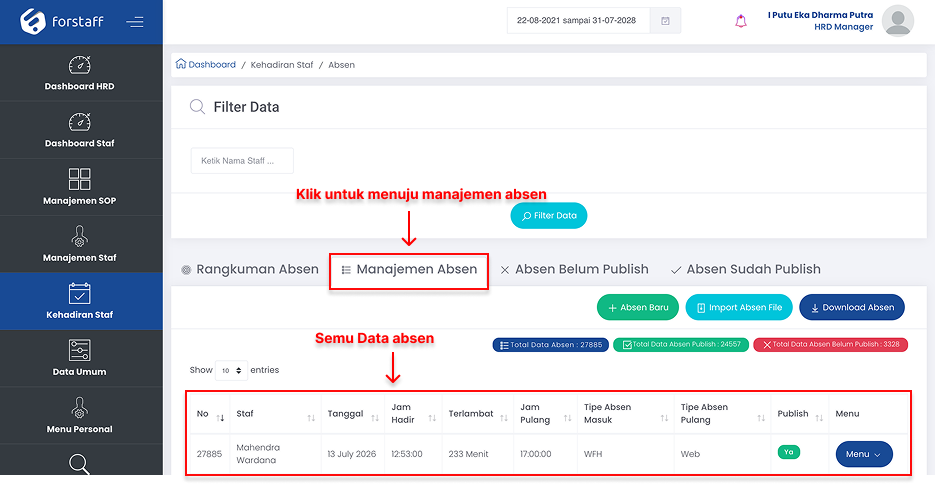Open Menu dropdown for row 27885
This screenshot has height=484, width=935.
click(864, 454)
